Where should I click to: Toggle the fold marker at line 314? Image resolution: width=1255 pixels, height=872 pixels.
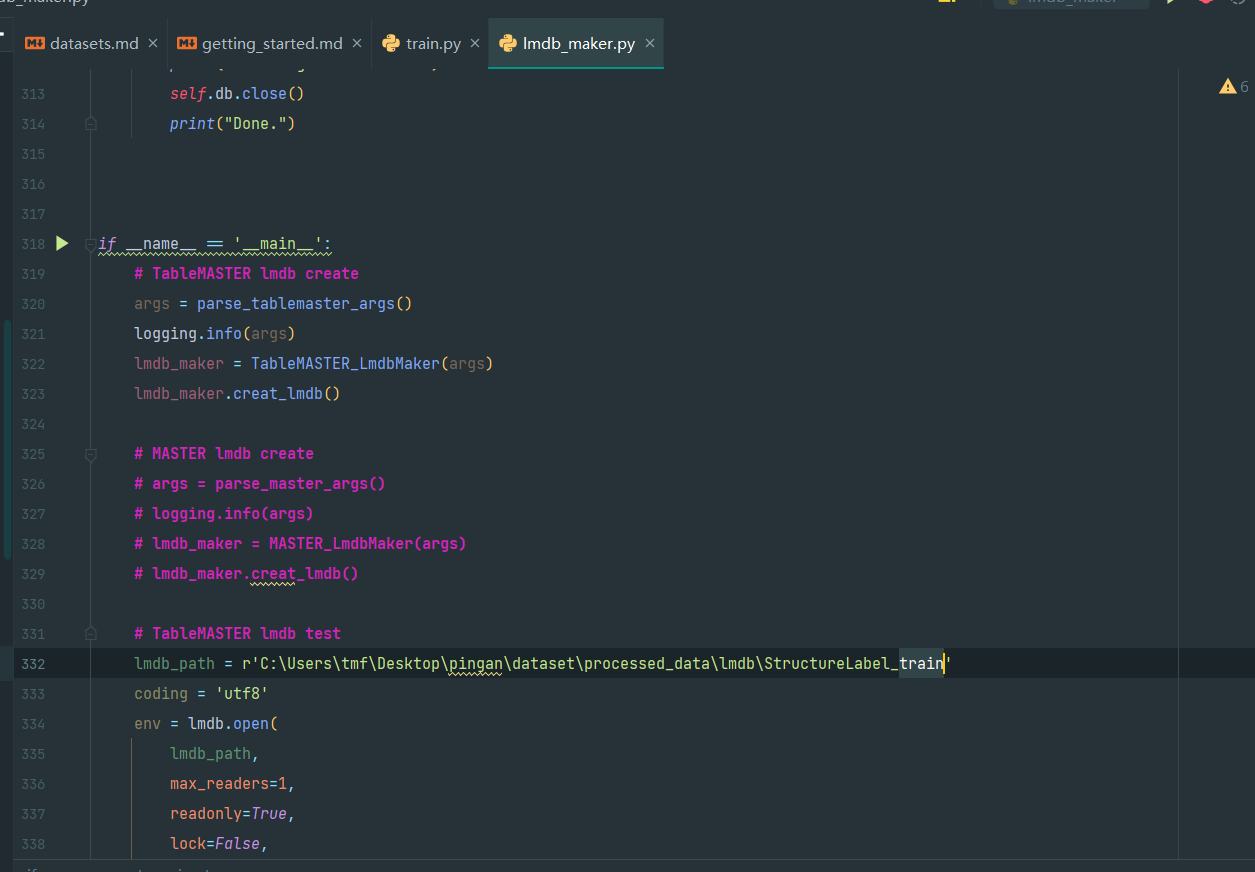tap(91, 123)
